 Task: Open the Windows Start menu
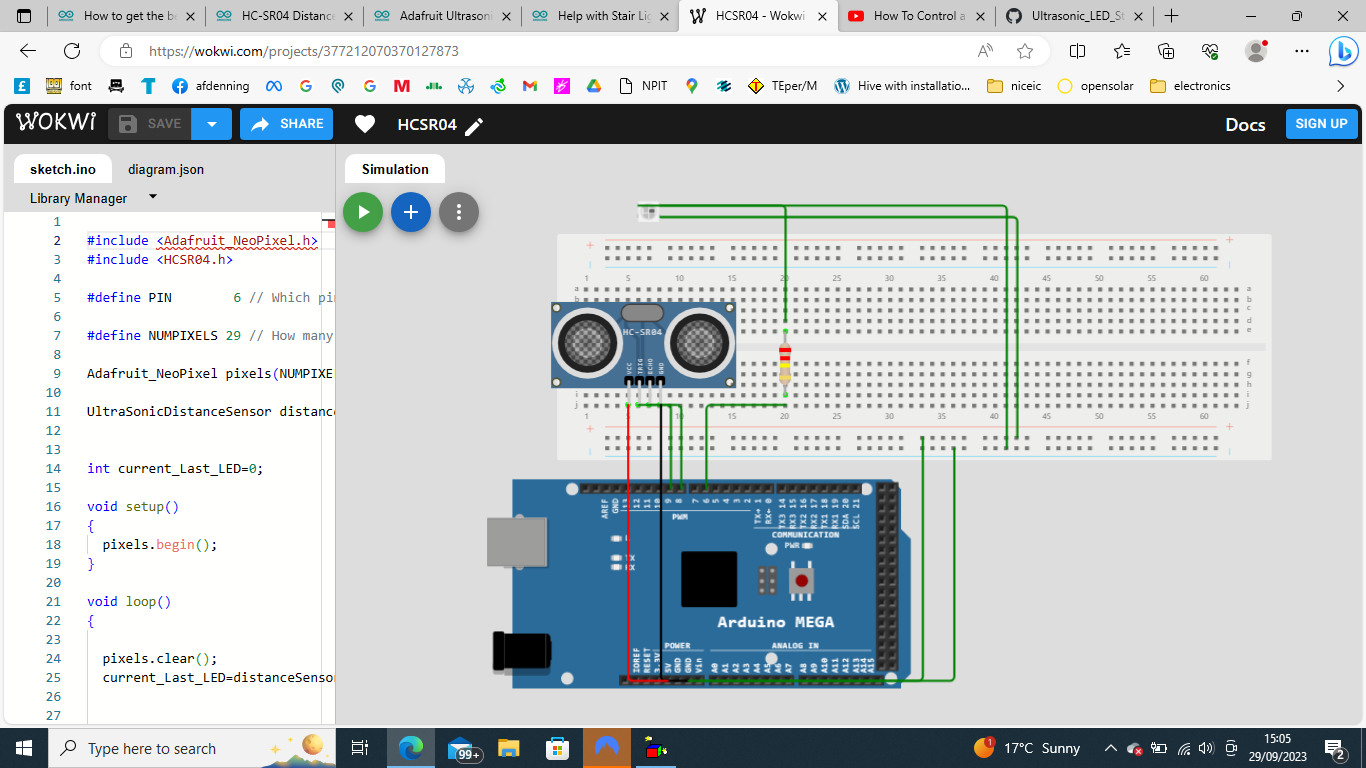(24, 748)
